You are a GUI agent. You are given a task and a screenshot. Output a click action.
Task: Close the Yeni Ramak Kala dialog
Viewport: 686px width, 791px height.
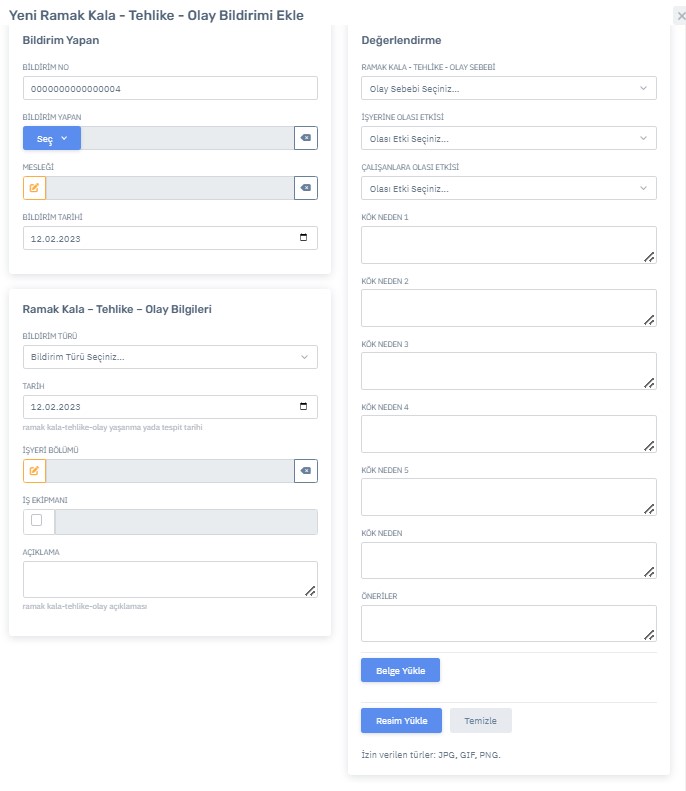(681, 16)
